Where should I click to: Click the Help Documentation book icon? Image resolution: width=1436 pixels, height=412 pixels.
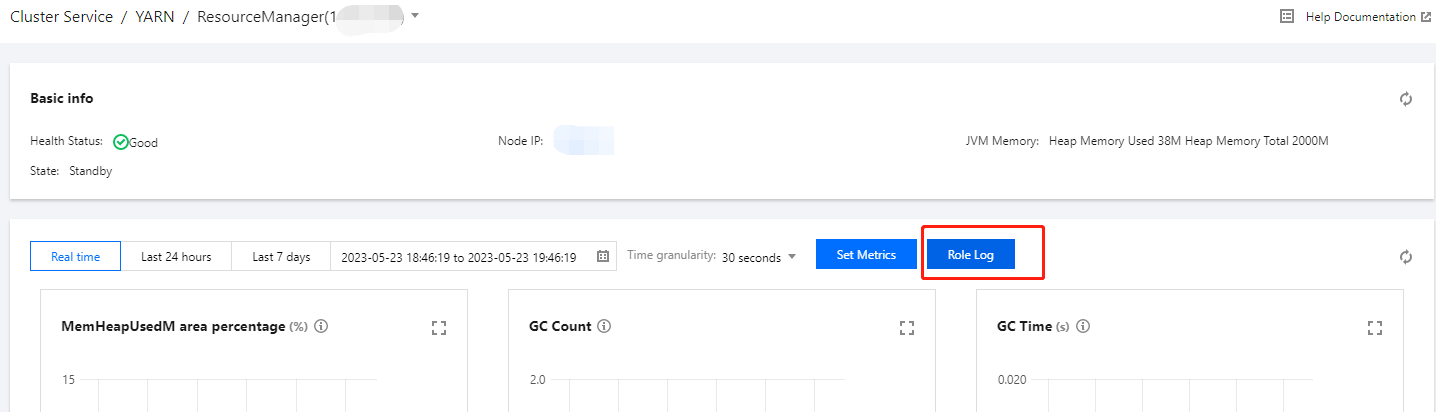[1288, 17]
